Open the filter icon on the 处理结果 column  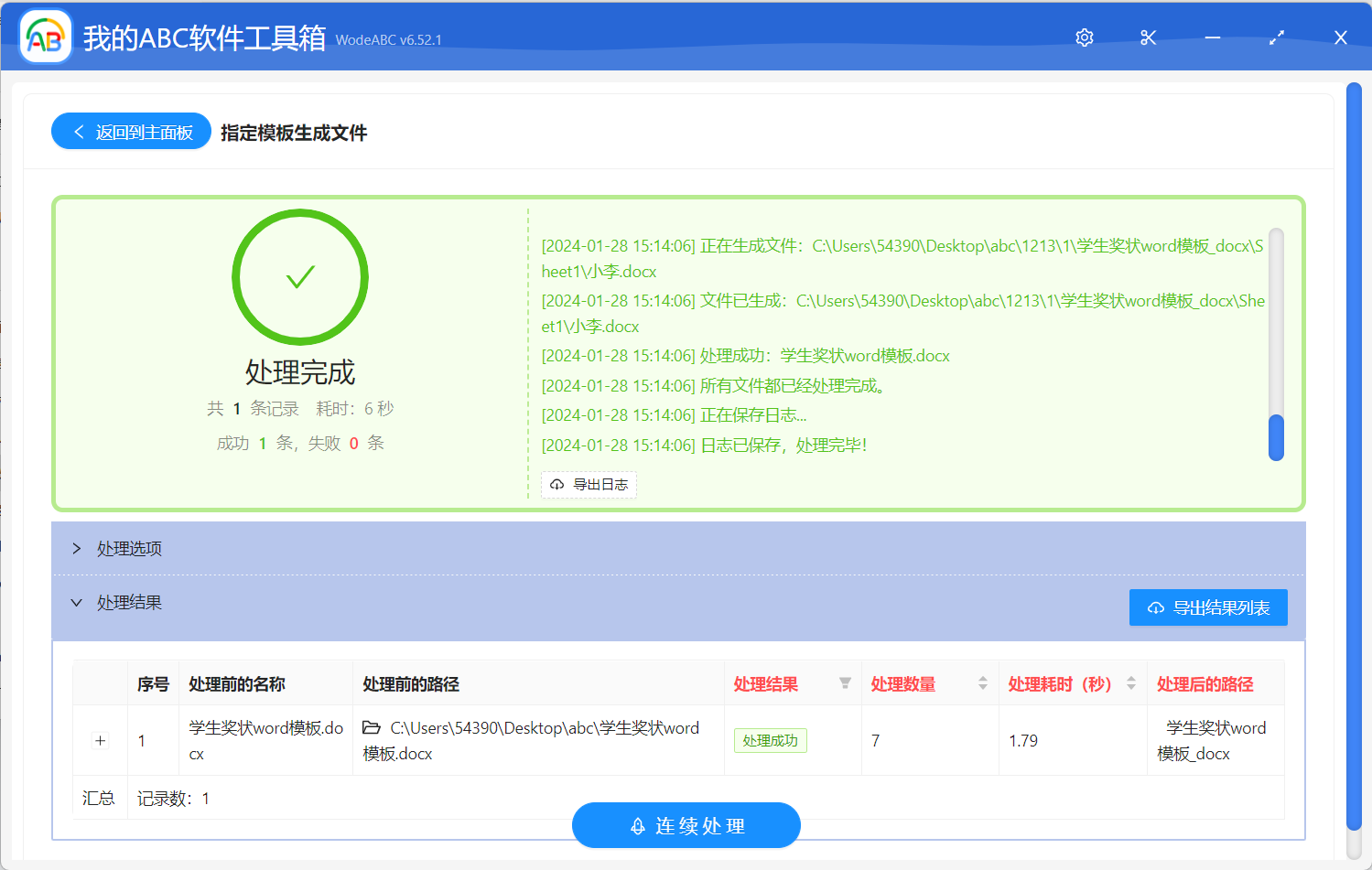[845, 682]
